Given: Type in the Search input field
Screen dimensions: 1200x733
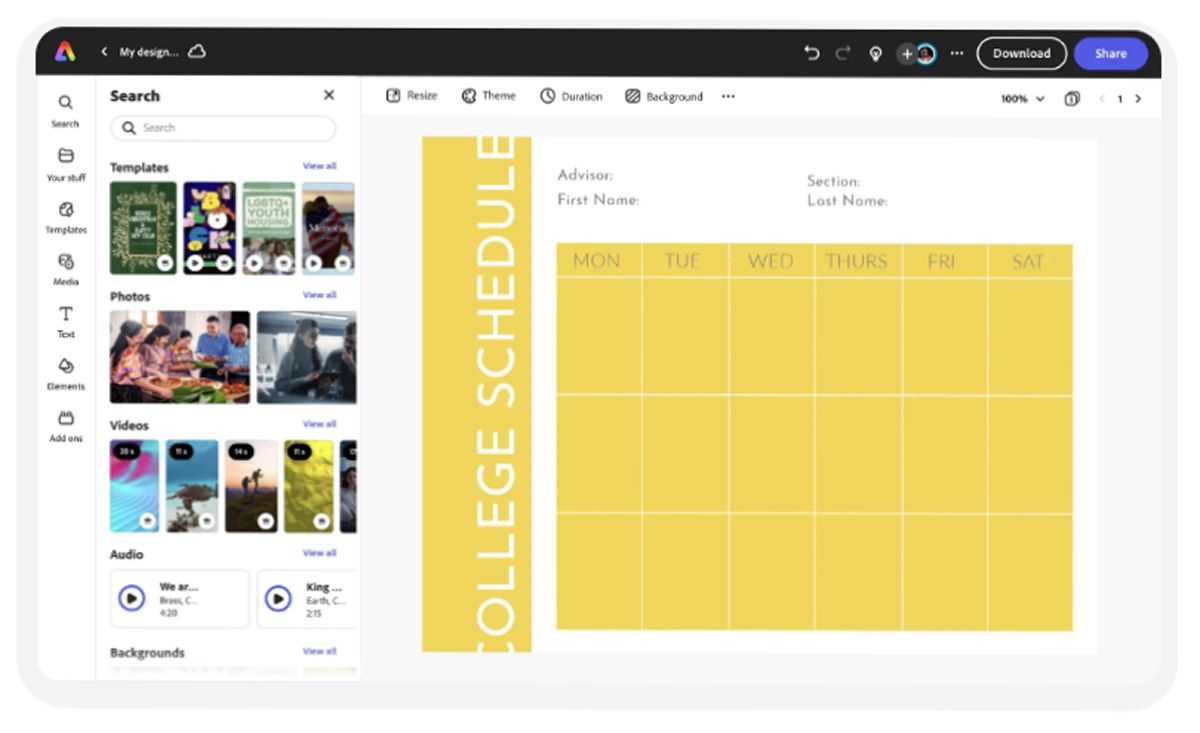Looking at the screenshot, I should pyautogui.click(x=223, y=128).
